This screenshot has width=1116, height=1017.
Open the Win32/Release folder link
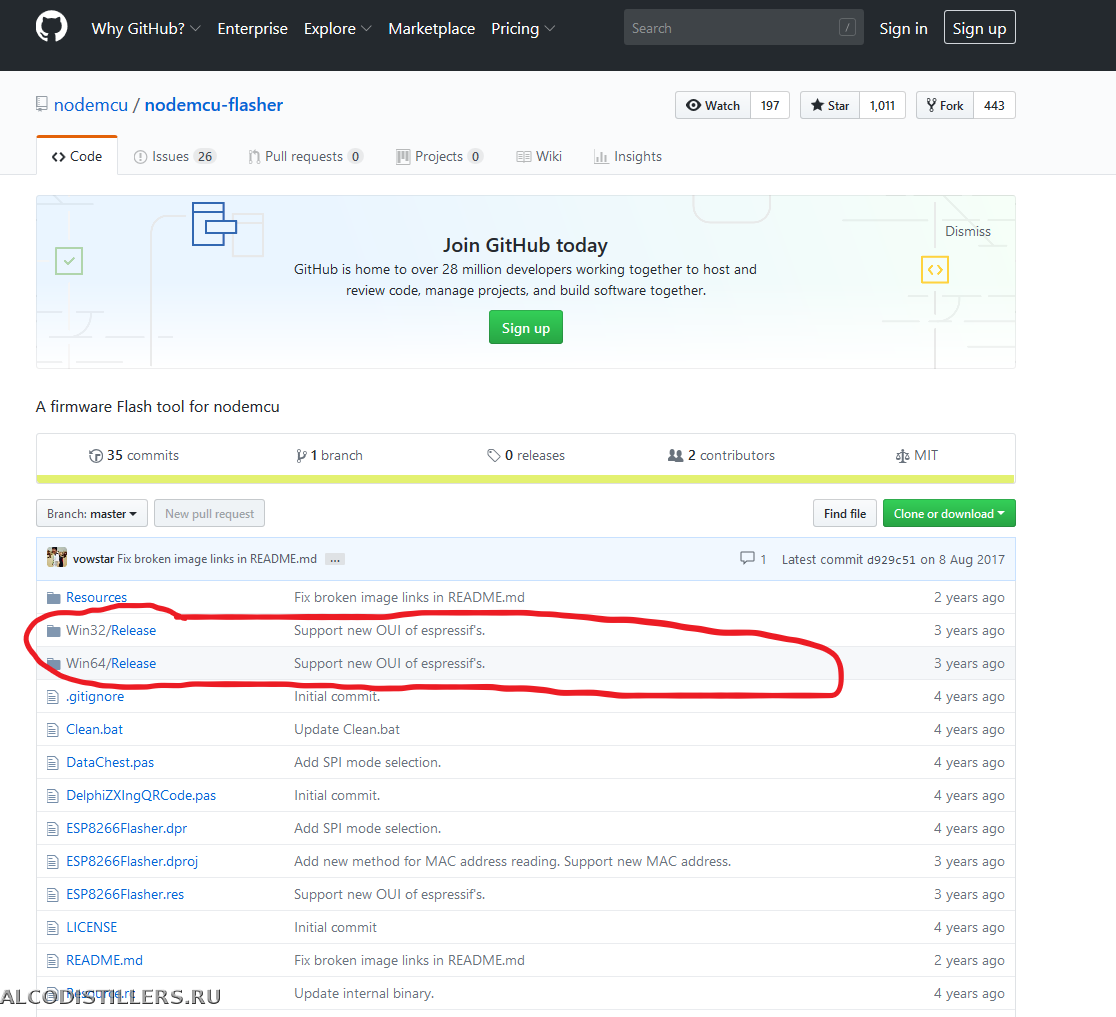[111, 631]
